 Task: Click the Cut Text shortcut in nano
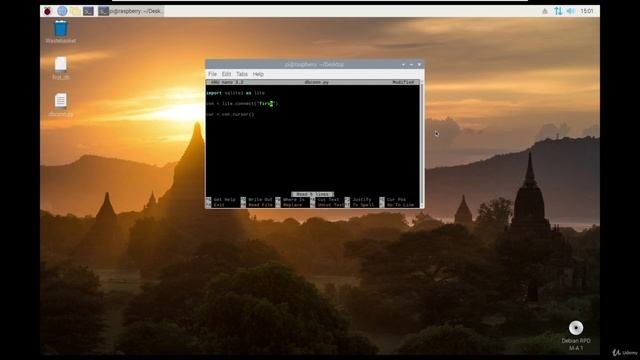[x=325, y=200]
